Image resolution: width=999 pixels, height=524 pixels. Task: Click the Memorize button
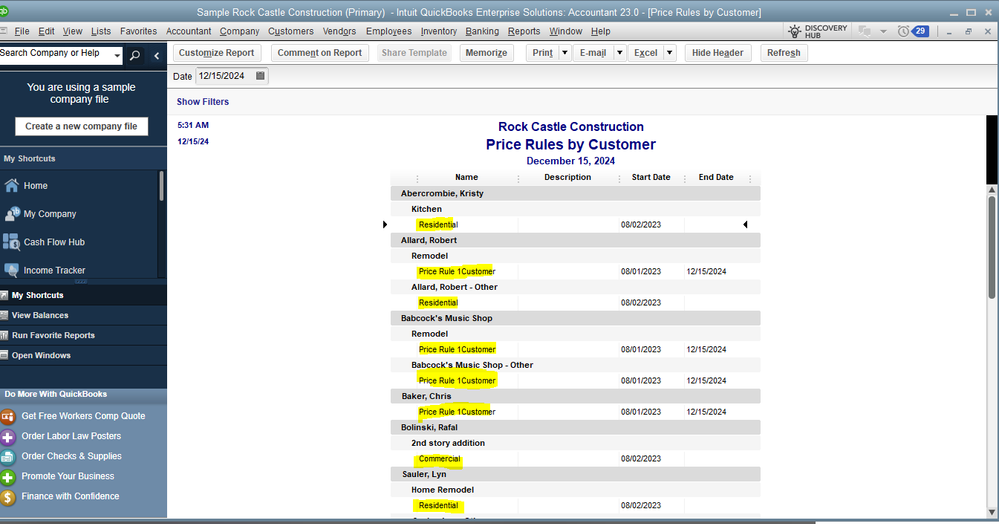[486, 53]
